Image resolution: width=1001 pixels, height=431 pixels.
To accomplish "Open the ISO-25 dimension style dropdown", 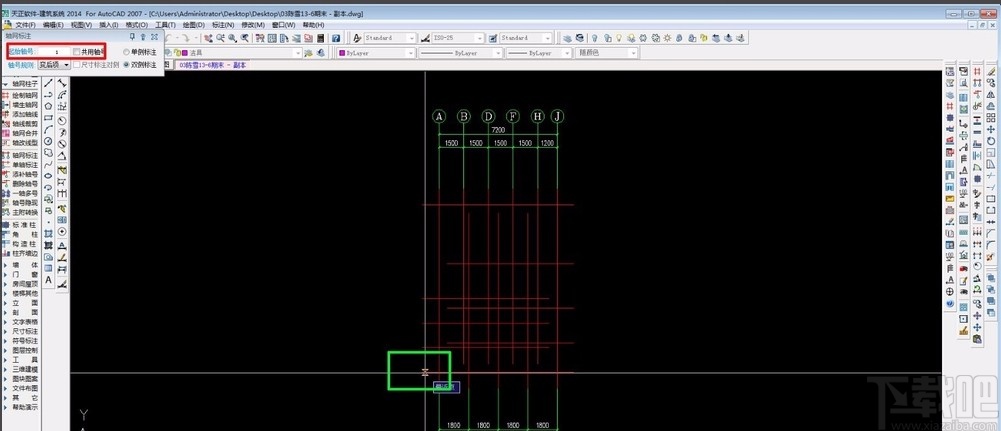I will pos(458,38).
